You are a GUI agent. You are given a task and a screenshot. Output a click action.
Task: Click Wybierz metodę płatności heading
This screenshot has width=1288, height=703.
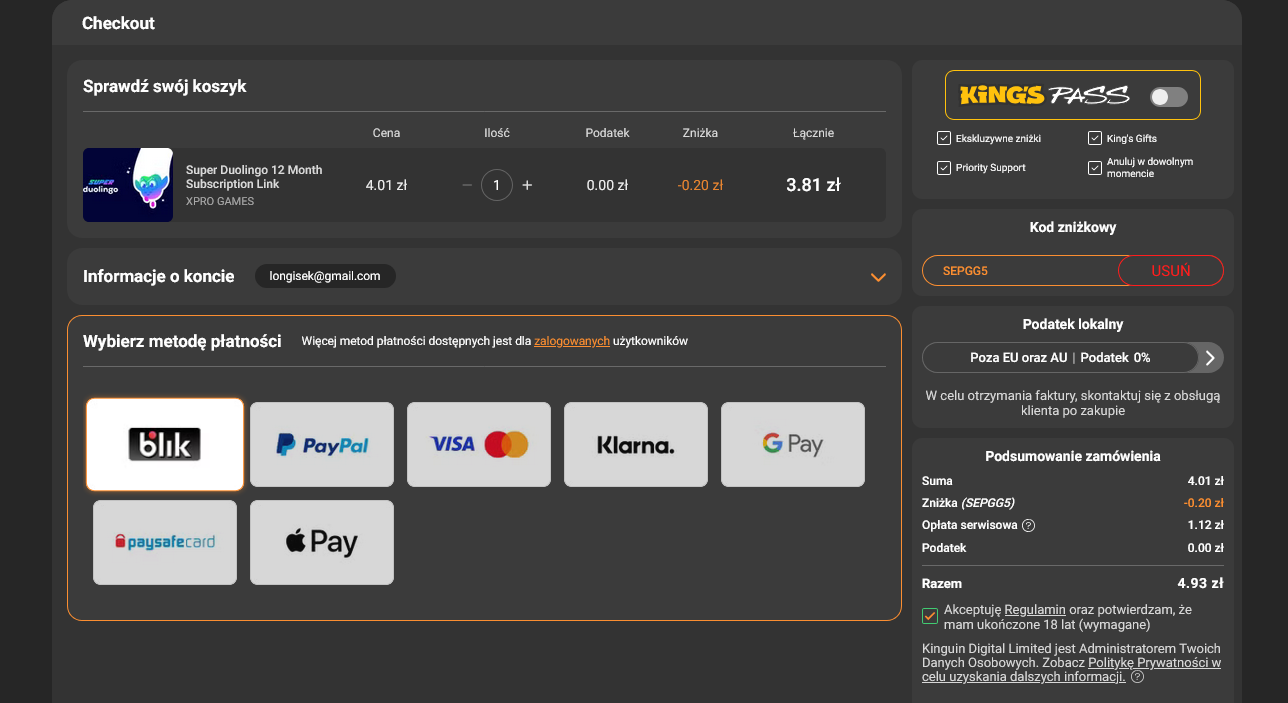pyautogui.click(x=182, y=341)
